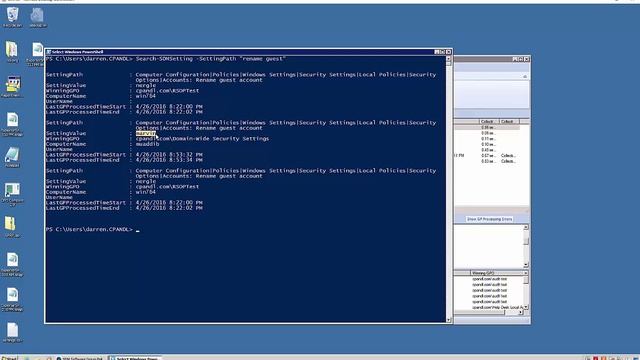Switch to Select Windows PowerShell taskbar button
640x360 pixels.
coord(134,358)
